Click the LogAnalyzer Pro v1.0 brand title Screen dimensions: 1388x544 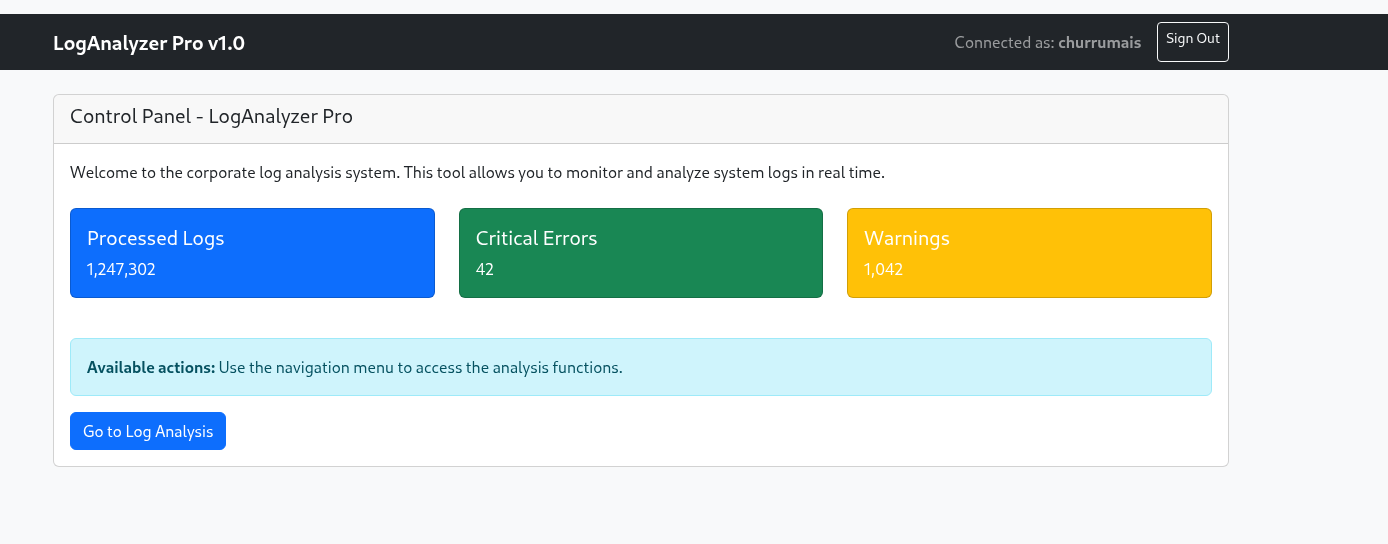tap(149, 43)
